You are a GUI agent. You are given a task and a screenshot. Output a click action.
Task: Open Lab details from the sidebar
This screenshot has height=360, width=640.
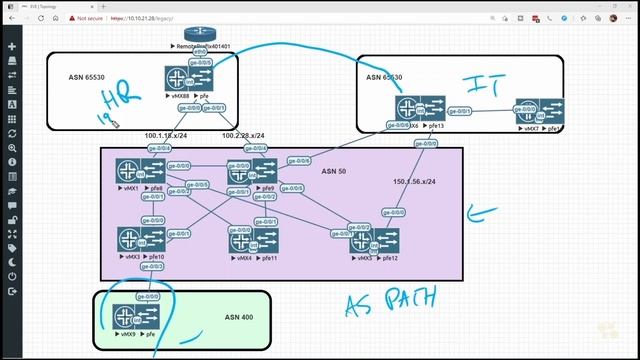[x=12, y=177]
